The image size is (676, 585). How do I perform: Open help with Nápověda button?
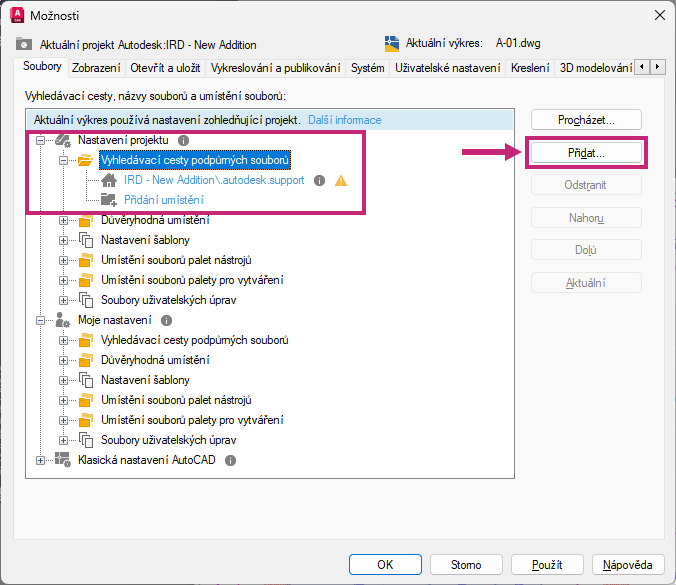(x=628, y=565)
